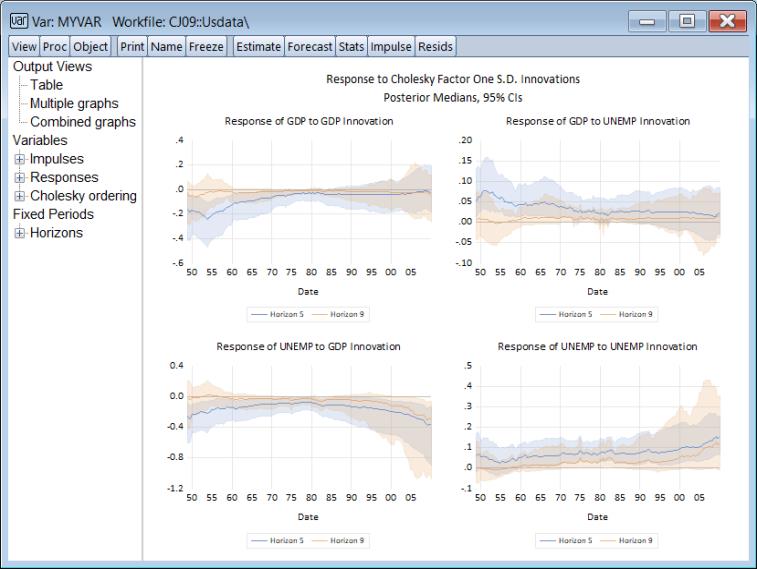Image resolution: width=757 pixels, height=569 pixels.
Task: Open the View menu button
Action: click(x=24, y=46)
